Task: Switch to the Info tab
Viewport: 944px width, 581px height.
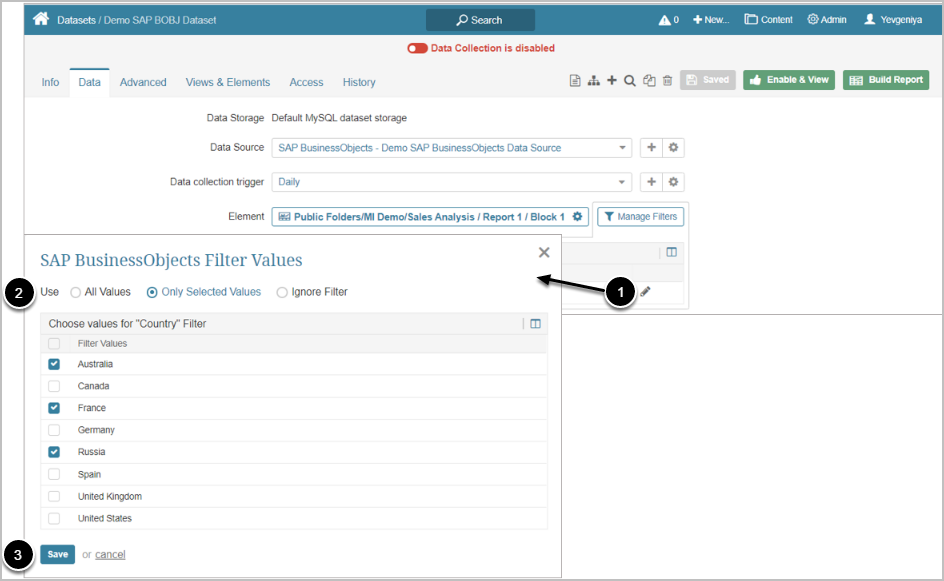Action: (50, 82)
